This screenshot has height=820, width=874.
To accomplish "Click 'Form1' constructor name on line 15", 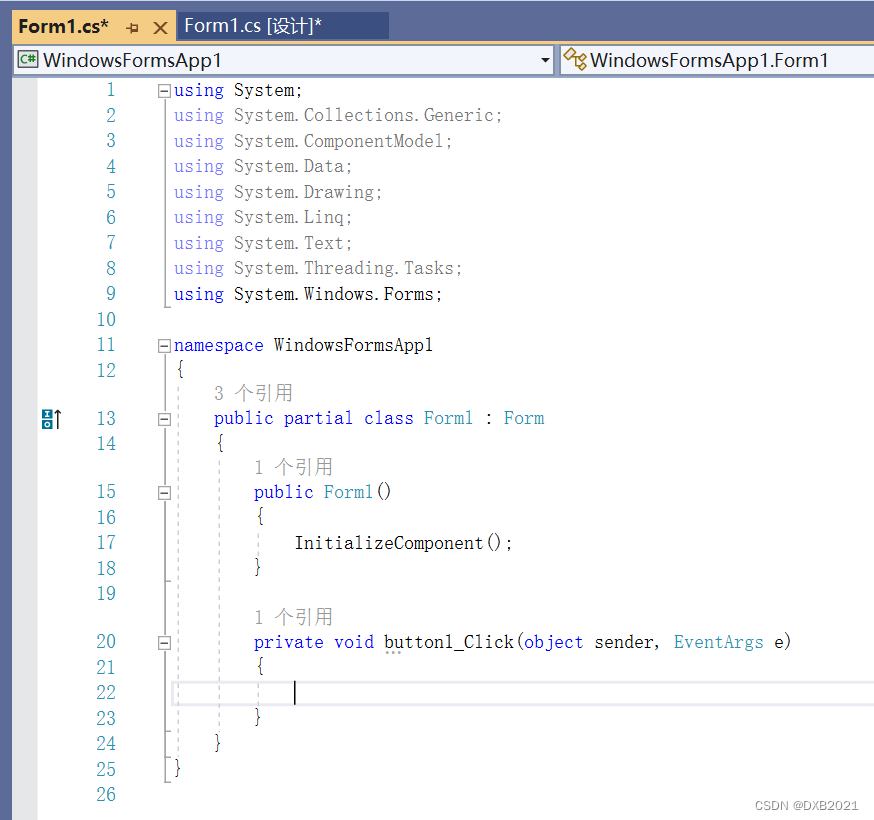I will coord(348,492).
